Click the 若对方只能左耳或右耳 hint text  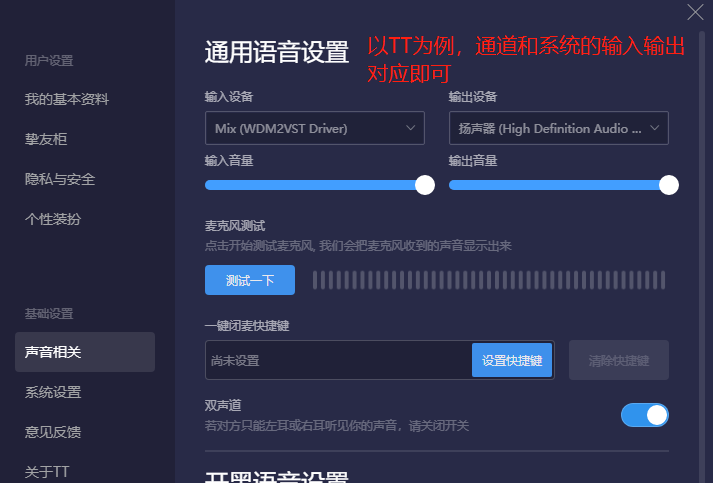coord(337,426)
